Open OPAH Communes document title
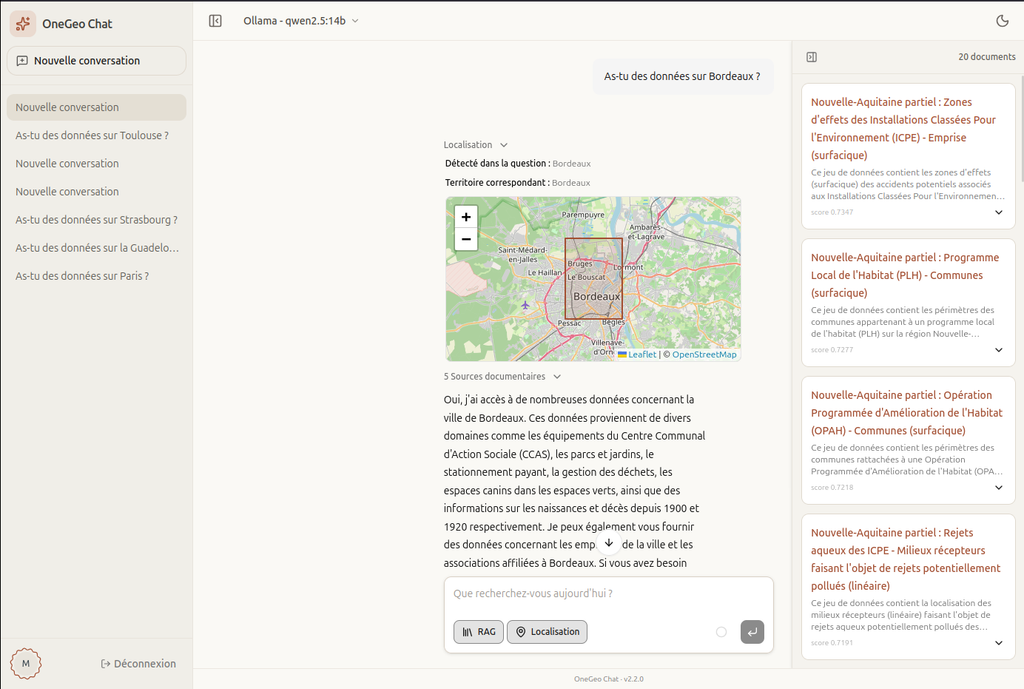Image resolution: width=1024 pixels, height=689 pixels. (x=906, y=413)
